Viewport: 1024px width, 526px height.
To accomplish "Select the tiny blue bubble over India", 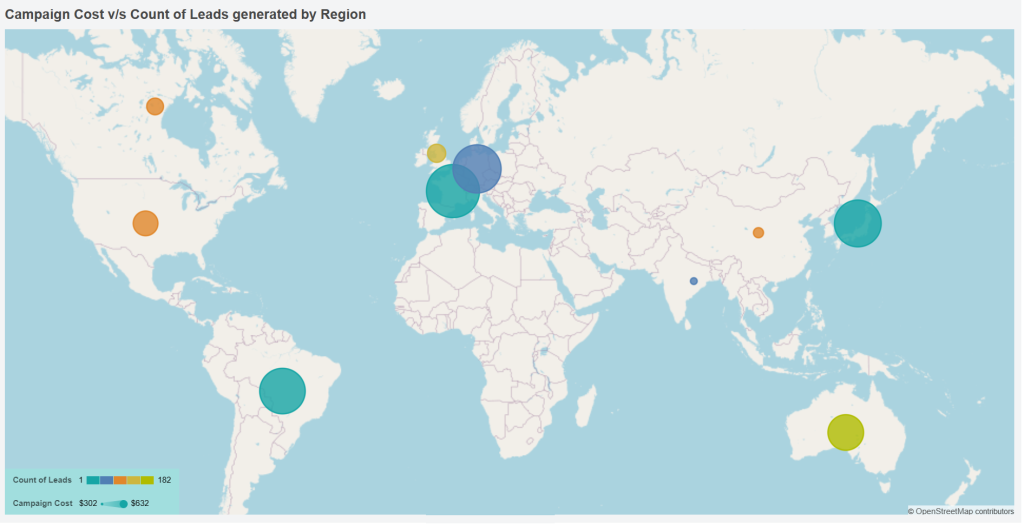I will coord(694,281).
